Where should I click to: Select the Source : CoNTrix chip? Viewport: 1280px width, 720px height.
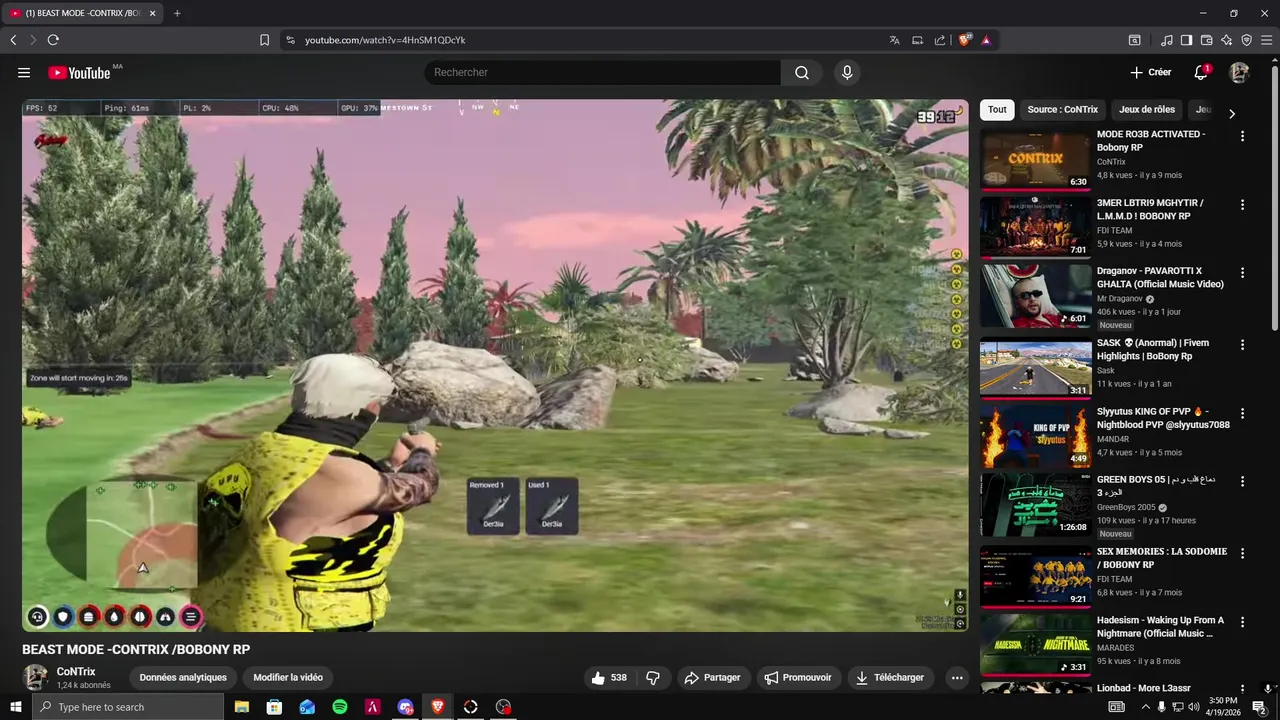[x=1062, y=110]
